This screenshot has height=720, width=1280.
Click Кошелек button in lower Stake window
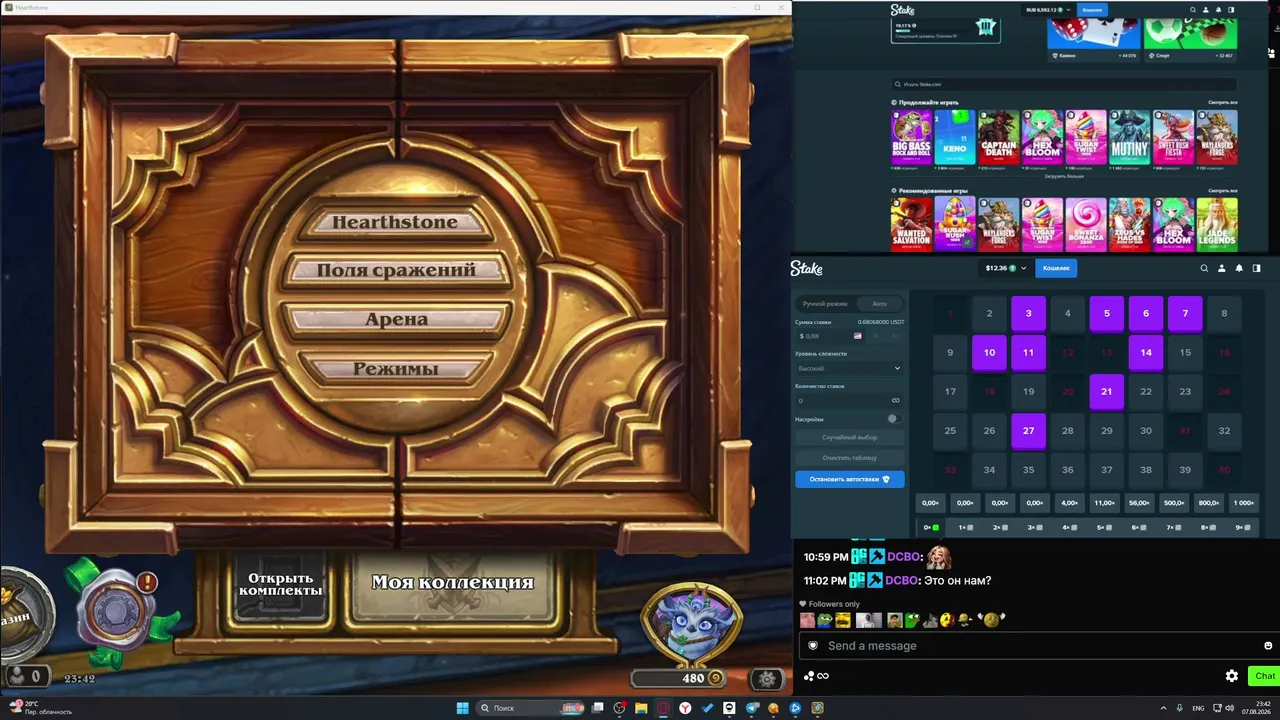coord(1056,268)
